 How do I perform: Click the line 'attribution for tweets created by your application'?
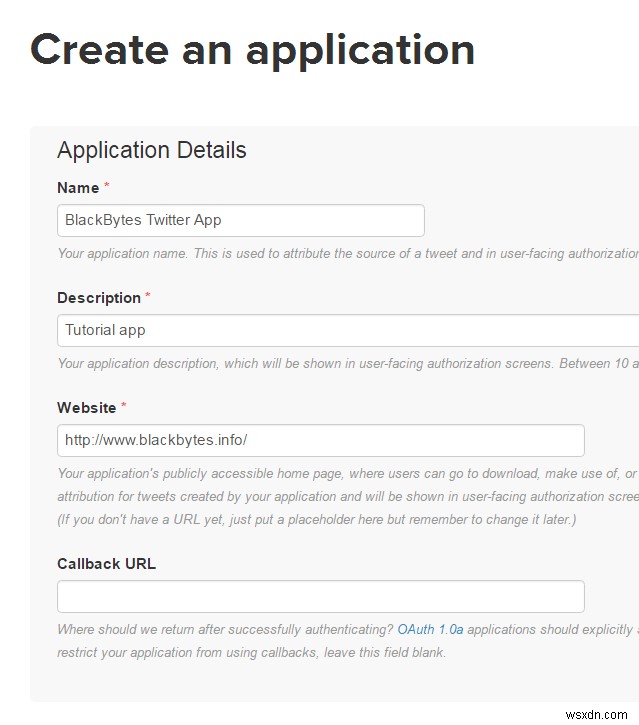point(348,497)
